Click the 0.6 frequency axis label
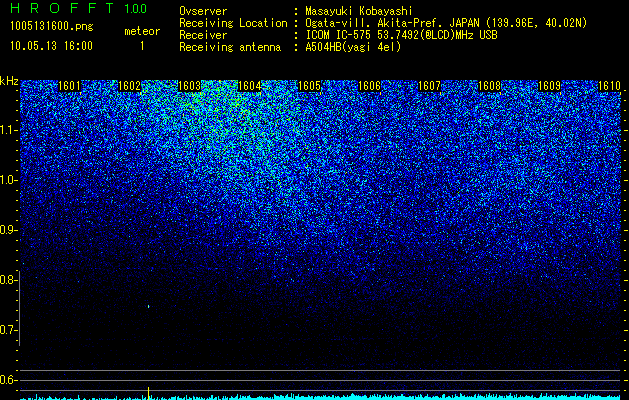The width and height of the screenshot is (629, 400). 8,380
